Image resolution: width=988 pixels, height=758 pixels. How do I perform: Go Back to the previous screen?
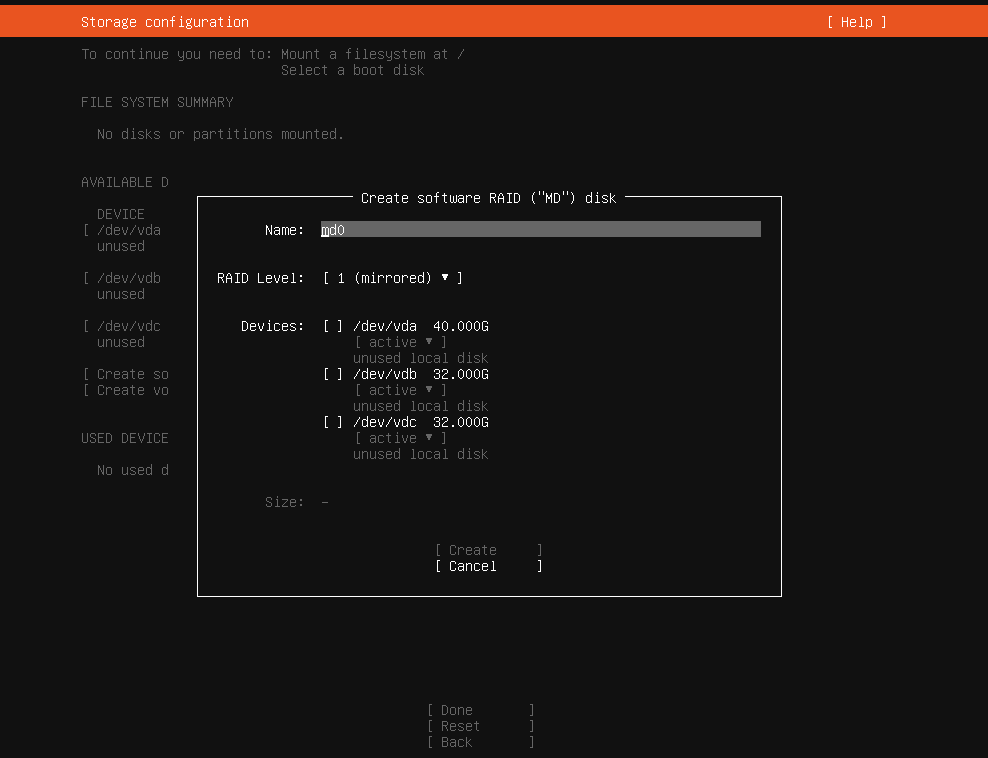pos(480,742)
